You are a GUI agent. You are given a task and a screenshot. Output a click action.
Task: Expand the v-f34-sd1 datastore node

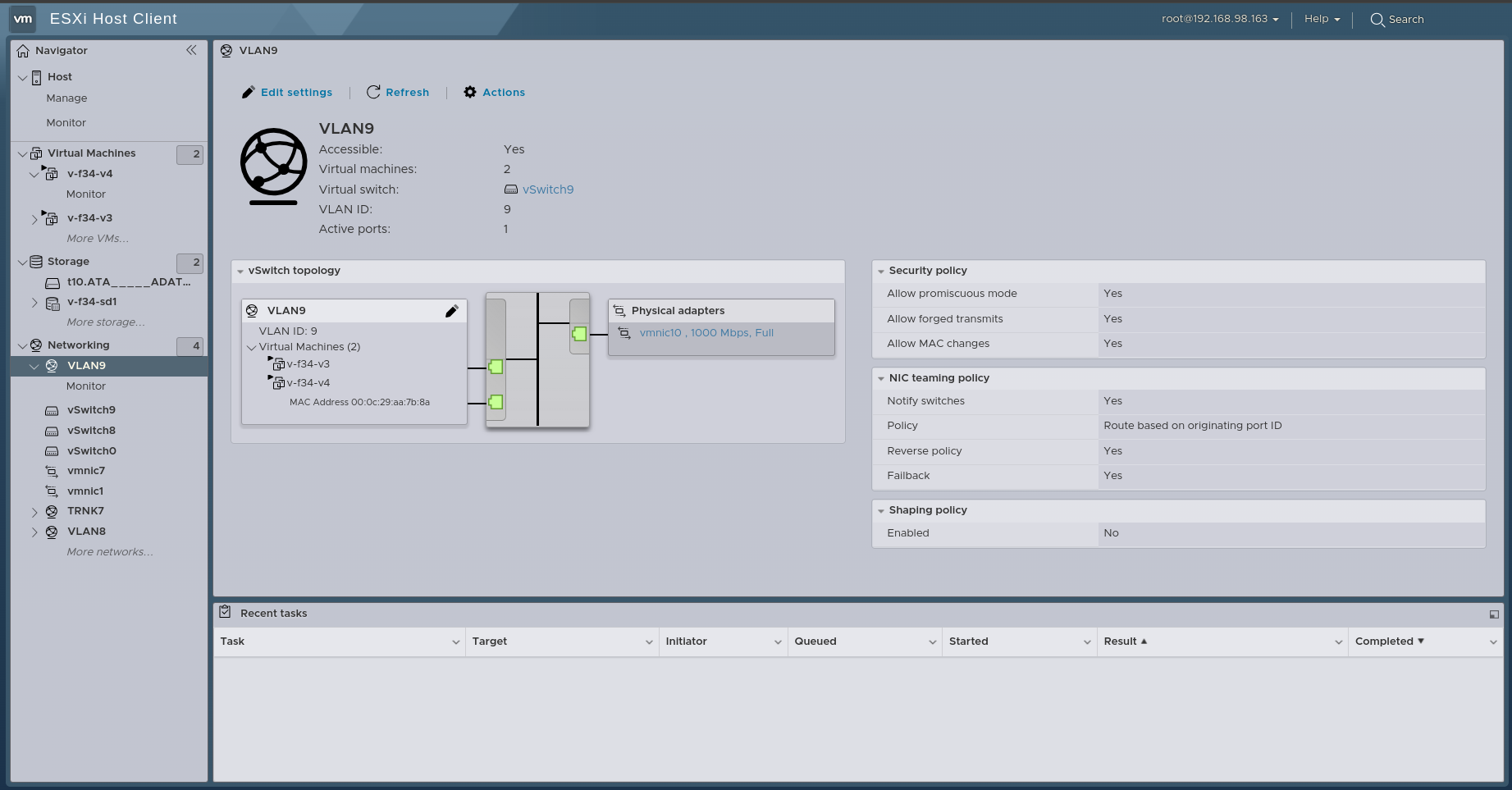(34, 303)
